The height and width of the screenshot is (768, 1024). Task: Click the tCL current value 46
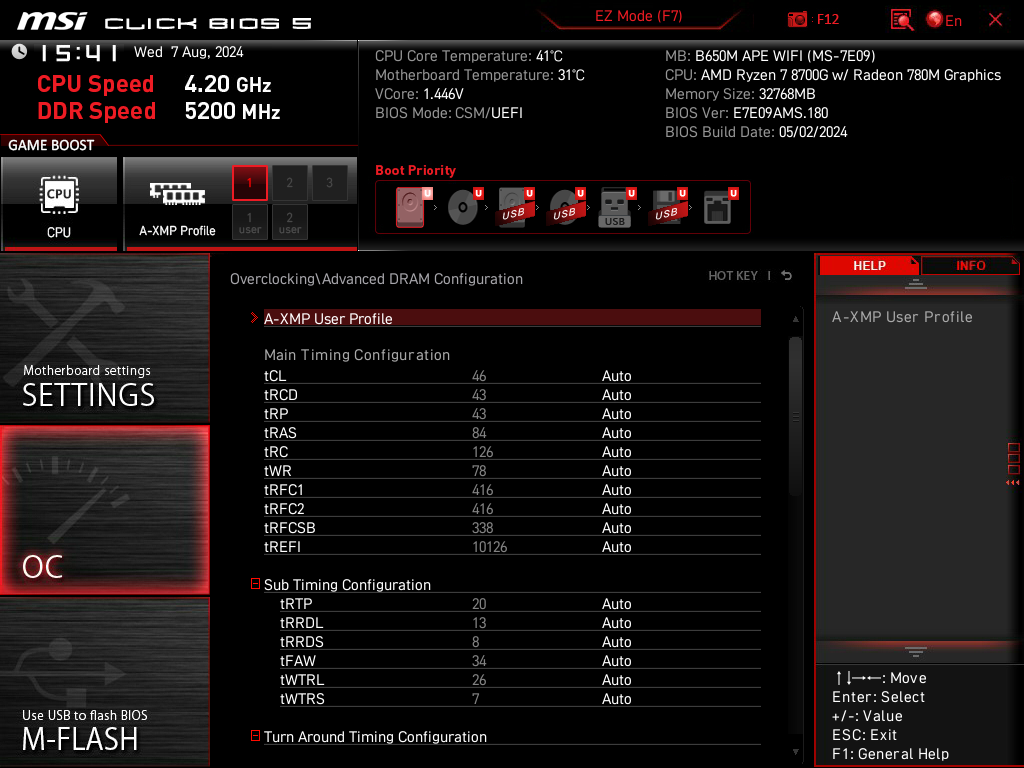click(479, 376)
